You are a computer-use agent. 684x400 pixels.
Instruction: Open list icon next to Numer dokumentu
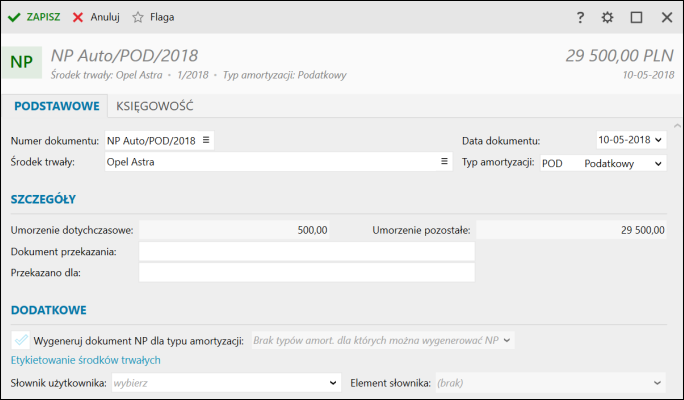pos(206,140)
